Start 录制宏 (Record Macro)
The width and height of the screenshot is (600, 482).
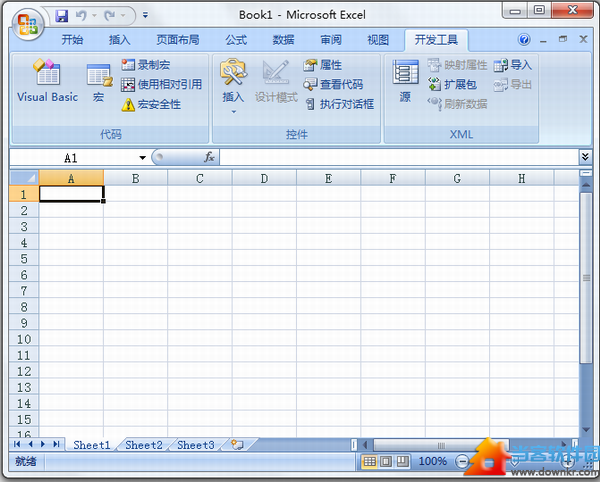coord(145,65)
